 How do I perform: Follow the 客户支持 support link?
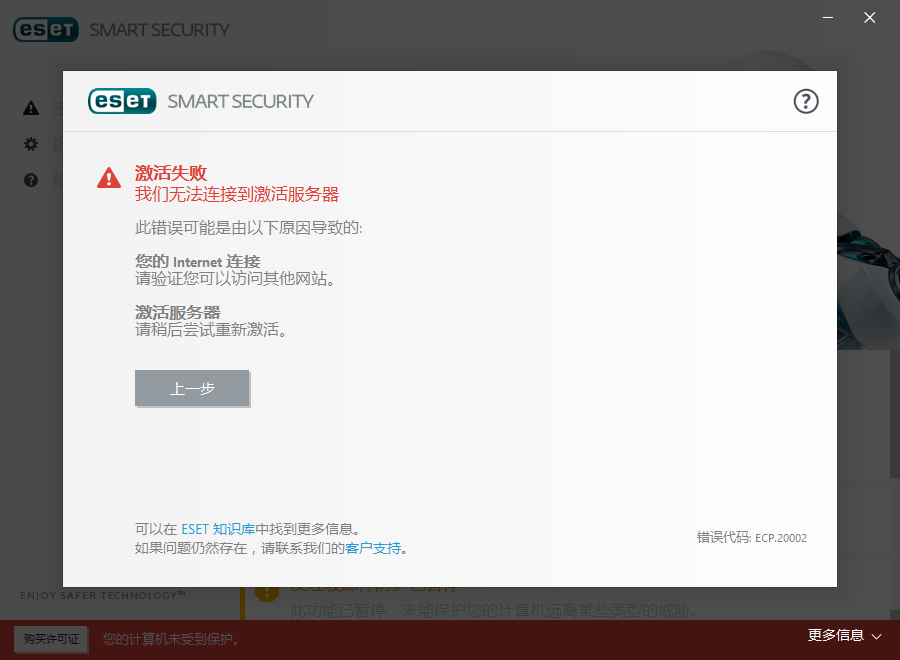[x=373, y=548]
